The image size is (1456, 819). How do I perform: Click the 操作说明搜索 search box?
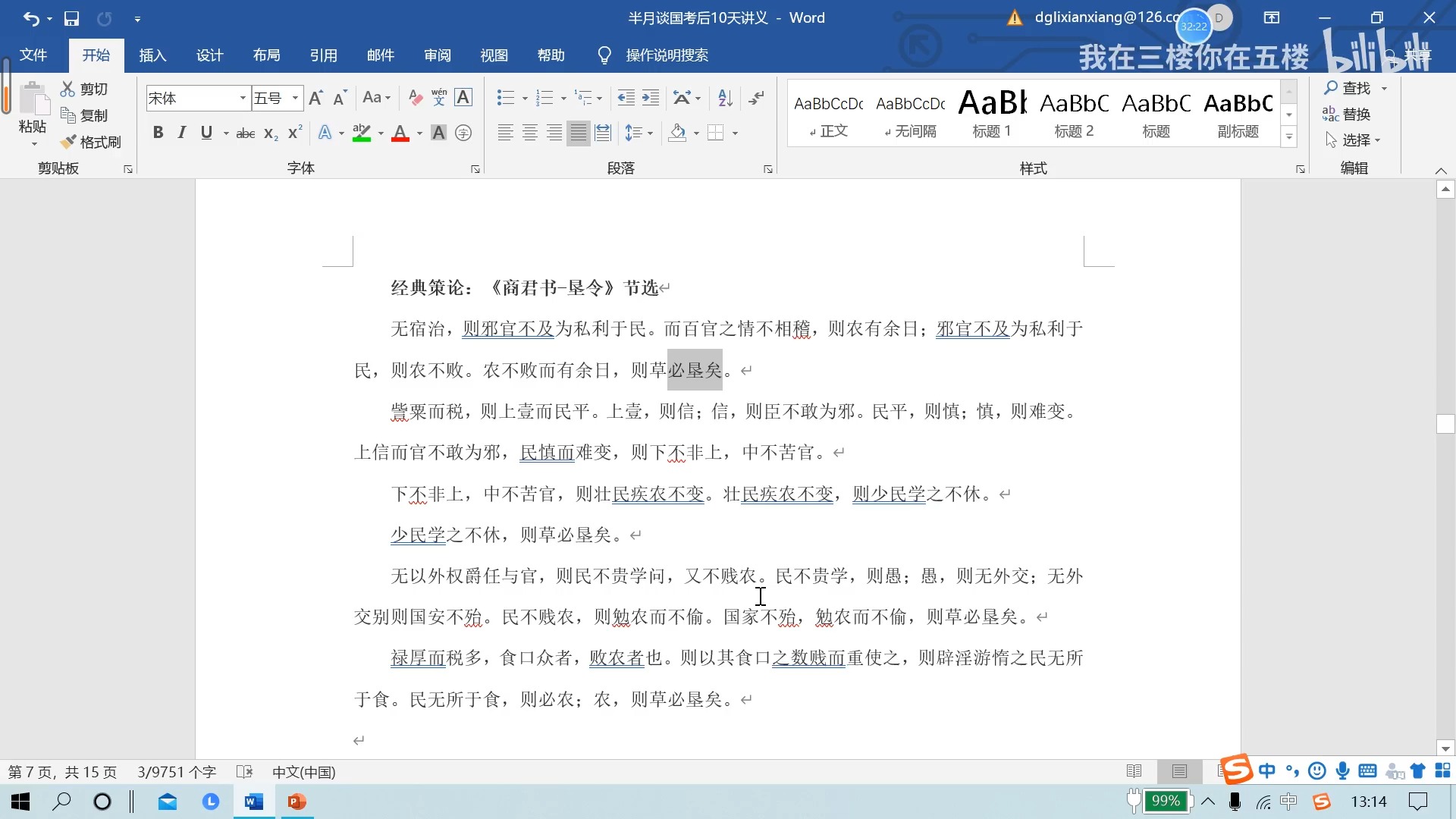[667, 55]
